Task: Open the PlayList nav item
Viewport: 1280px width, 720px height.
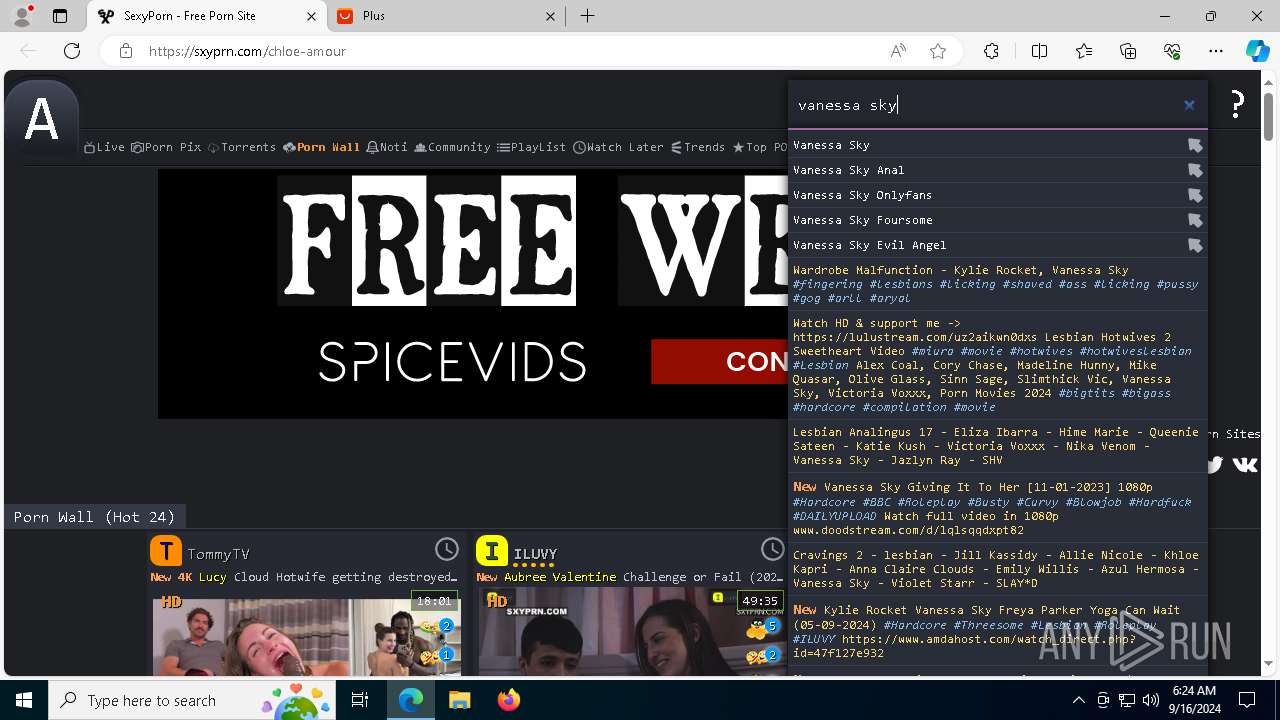Action: pyautogui.click(x=531, y=147)
